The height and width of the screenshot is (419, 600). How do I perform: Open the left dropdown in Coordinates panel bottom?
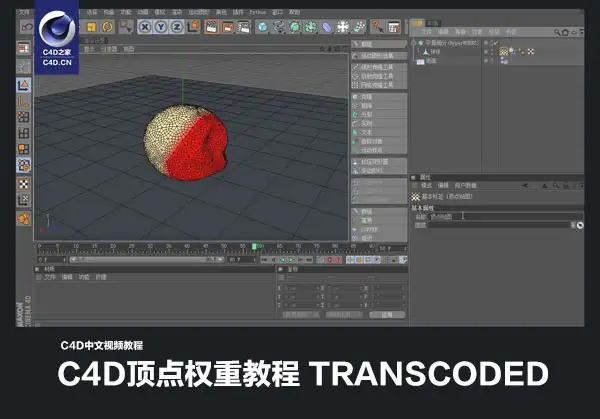pos(300,315)
